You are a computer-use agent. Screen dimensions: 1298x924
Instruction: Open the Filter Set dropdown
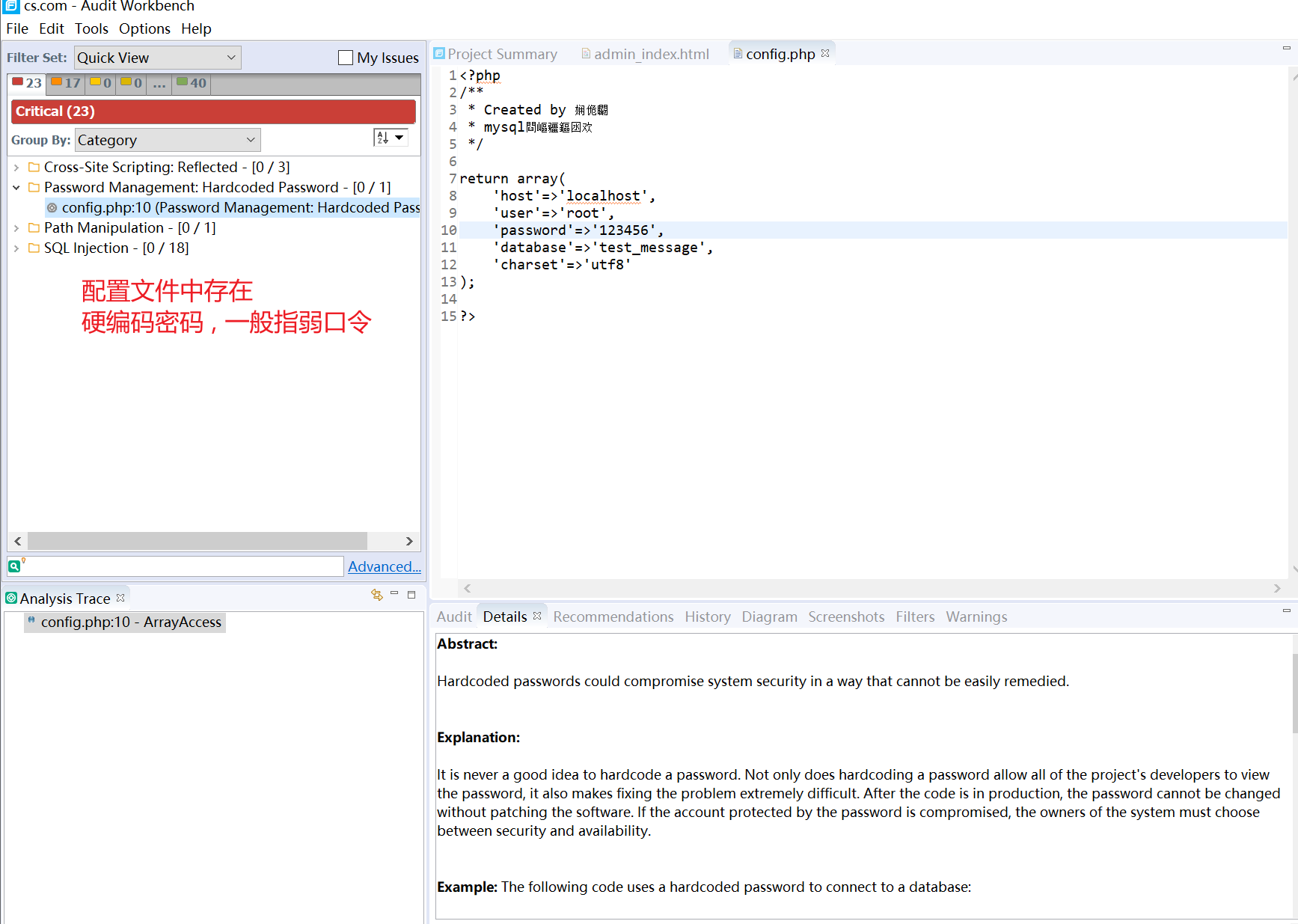point(158,58)
